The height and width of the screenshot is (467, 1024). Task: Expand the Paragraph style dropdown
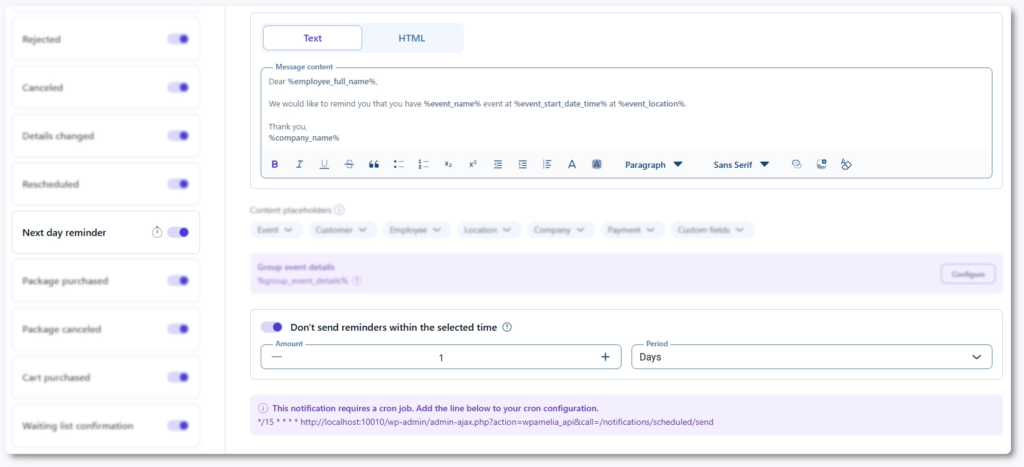click(653, 165)
